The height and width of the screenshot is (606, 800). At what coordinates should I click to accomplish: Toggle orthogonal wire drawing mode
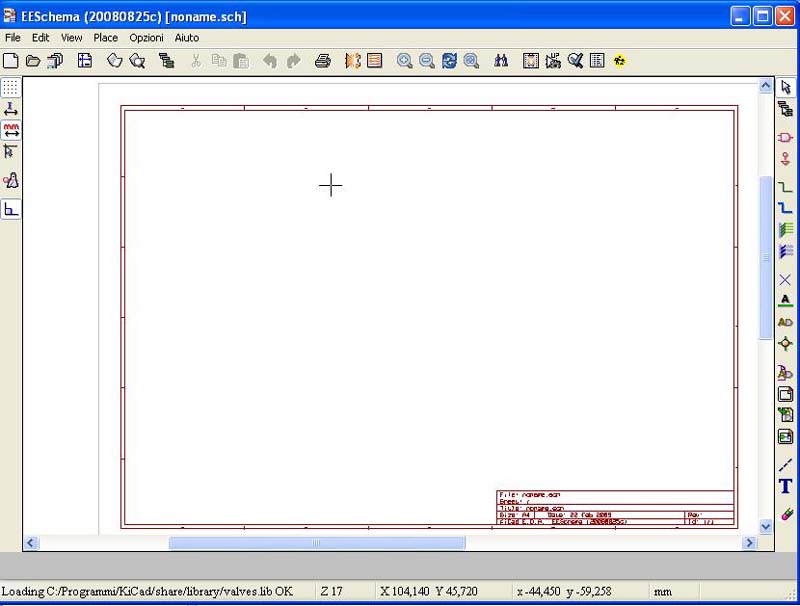click(11, 209)
